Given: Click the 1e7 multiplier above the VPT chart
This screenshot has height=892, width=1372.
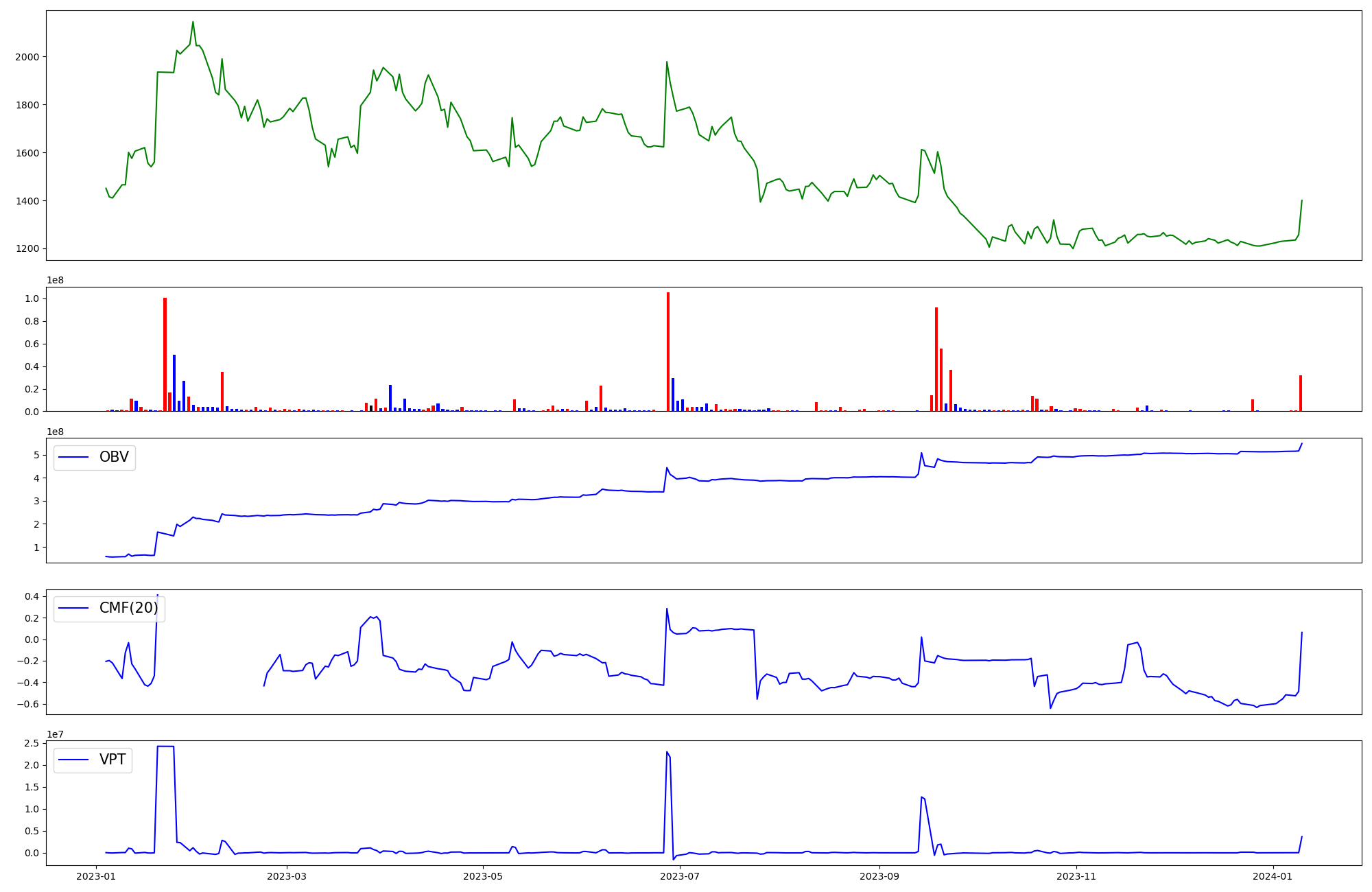Looking at the screenshot, I should pyautogui.click(x=55, y=734).
